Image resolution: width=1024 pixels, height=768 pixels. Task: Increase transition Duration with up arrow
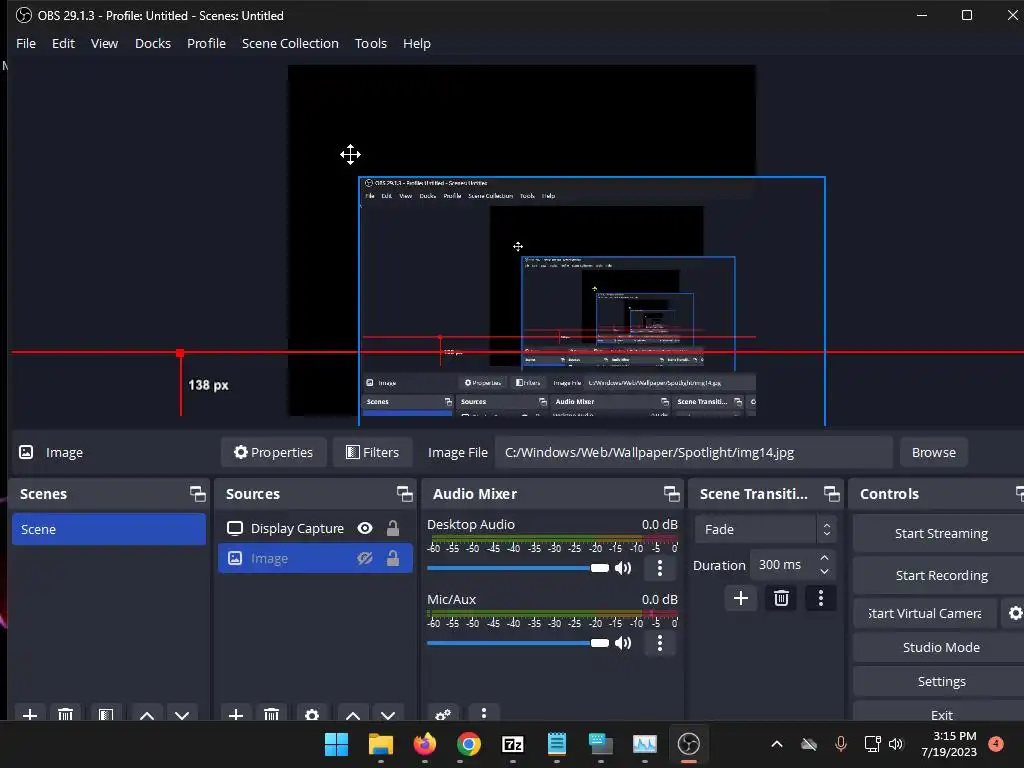pyautogui.click(x=825, y=558)
